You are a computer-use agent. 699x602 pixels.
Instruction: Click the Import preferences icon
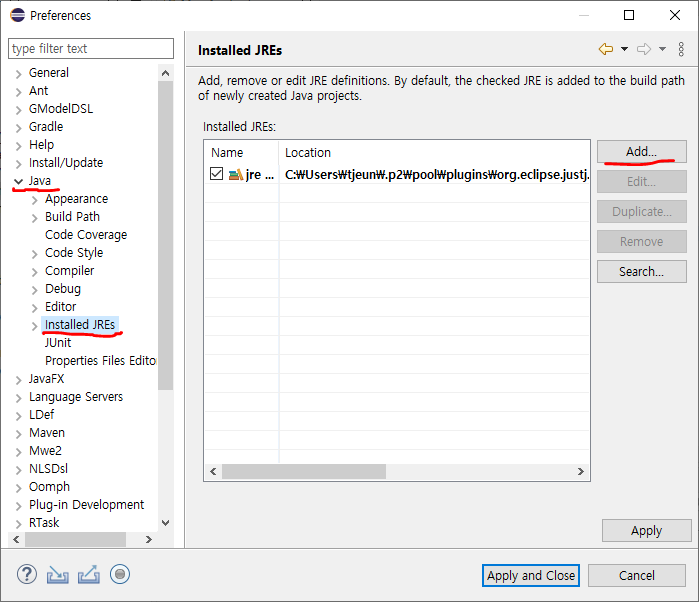click(57, 574)
